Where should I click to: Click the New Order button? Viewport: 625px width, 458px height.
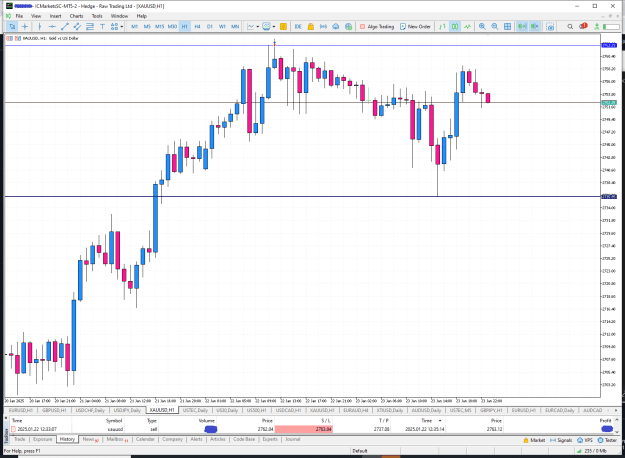(x=415, y=27)
